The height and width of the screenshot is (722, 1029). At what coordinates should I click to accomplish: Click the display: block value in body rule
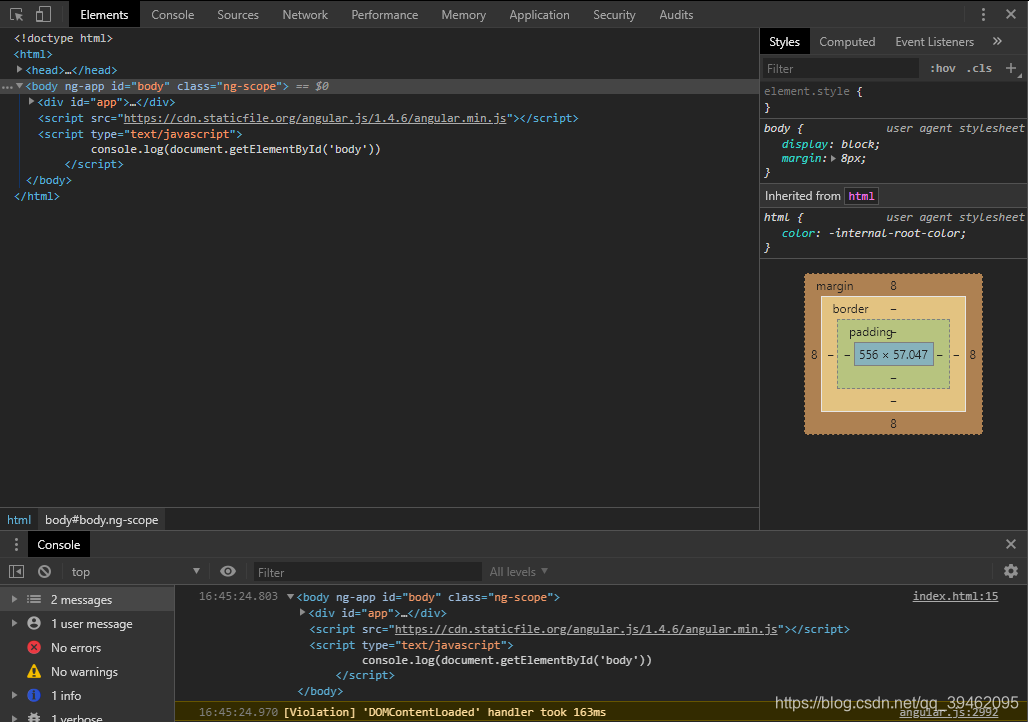pos(860,144)
